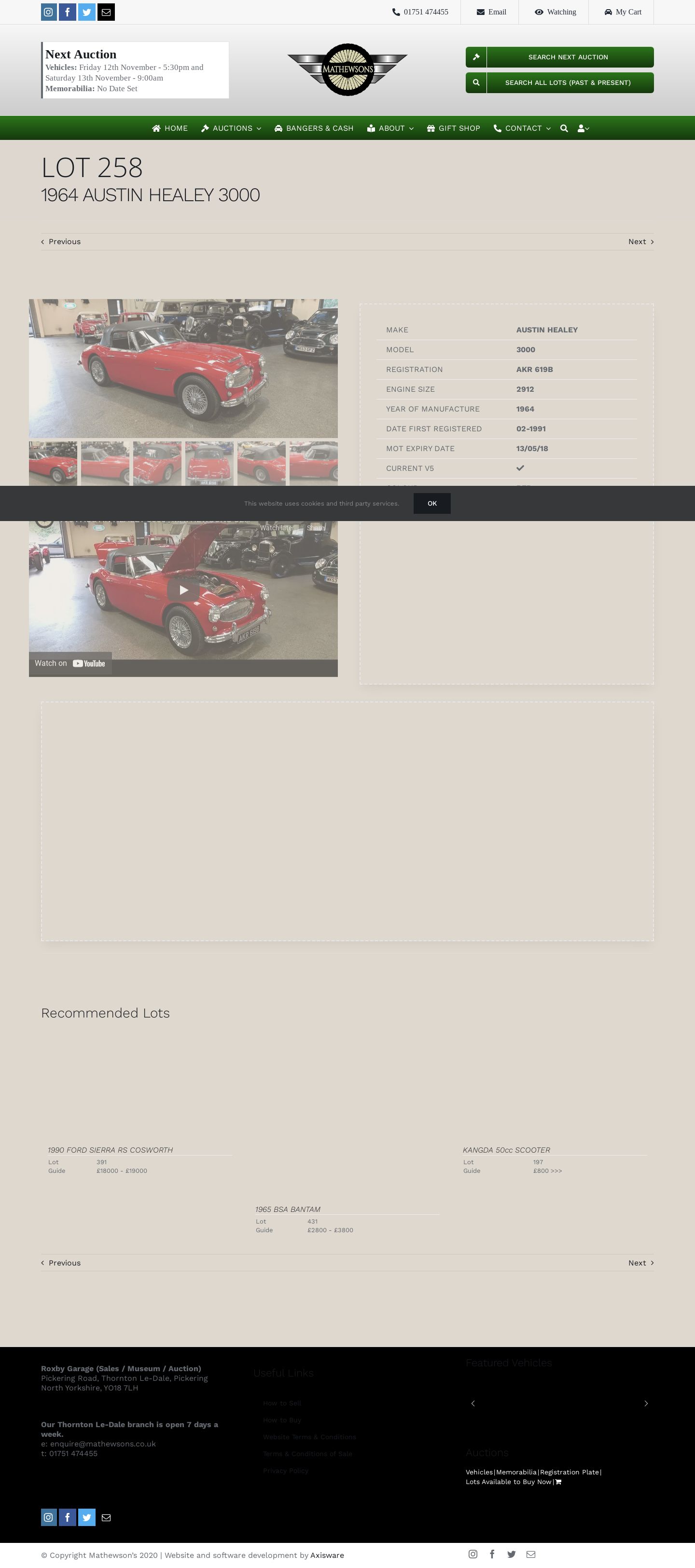Expand Auctions menu dropdown

click(x=232, y=128)
